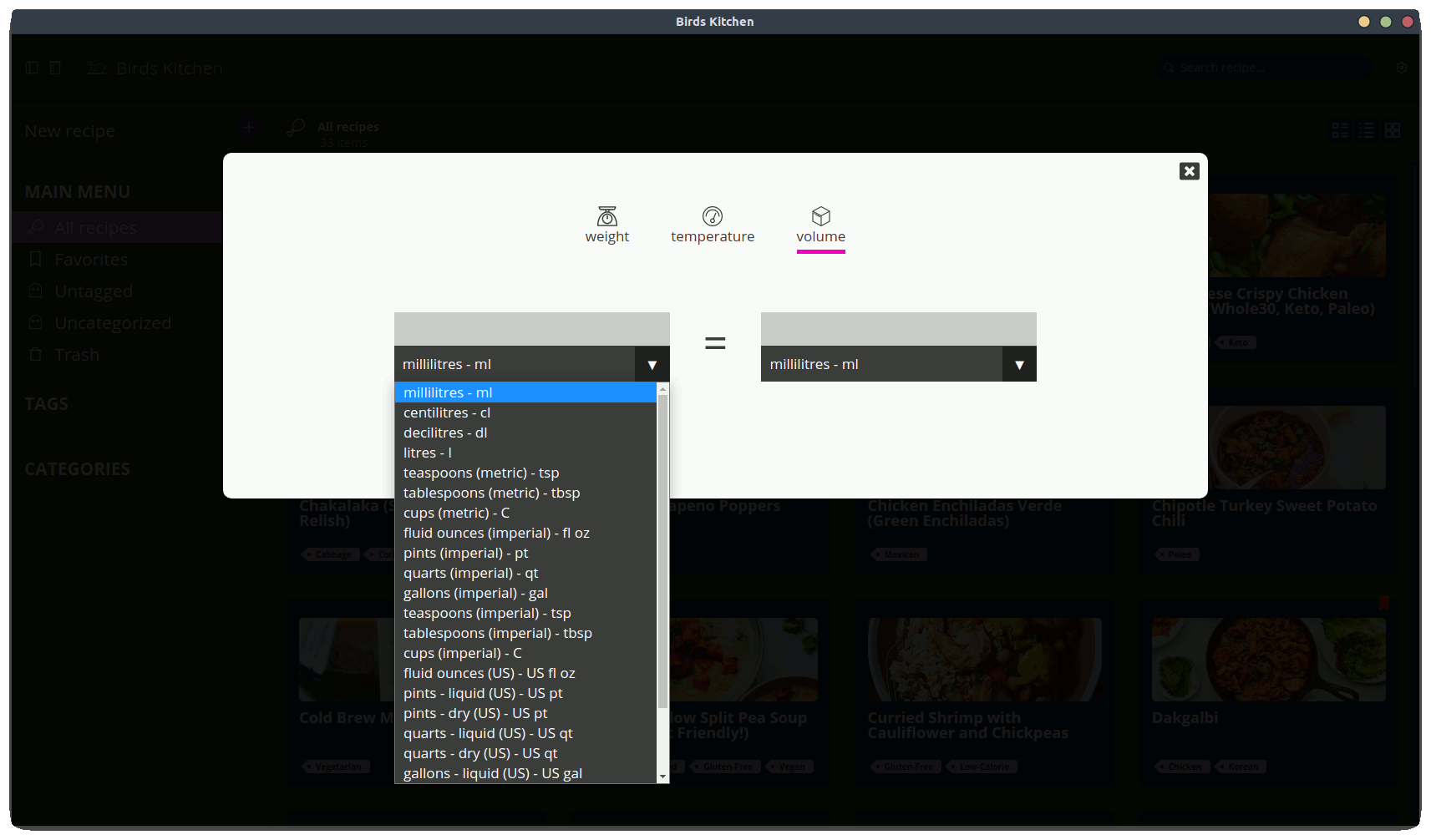This screenshot has width=1431, height=840.
Task: Switch to the weight converter tab
Action: pyautogui.click(x=607, y=225)
